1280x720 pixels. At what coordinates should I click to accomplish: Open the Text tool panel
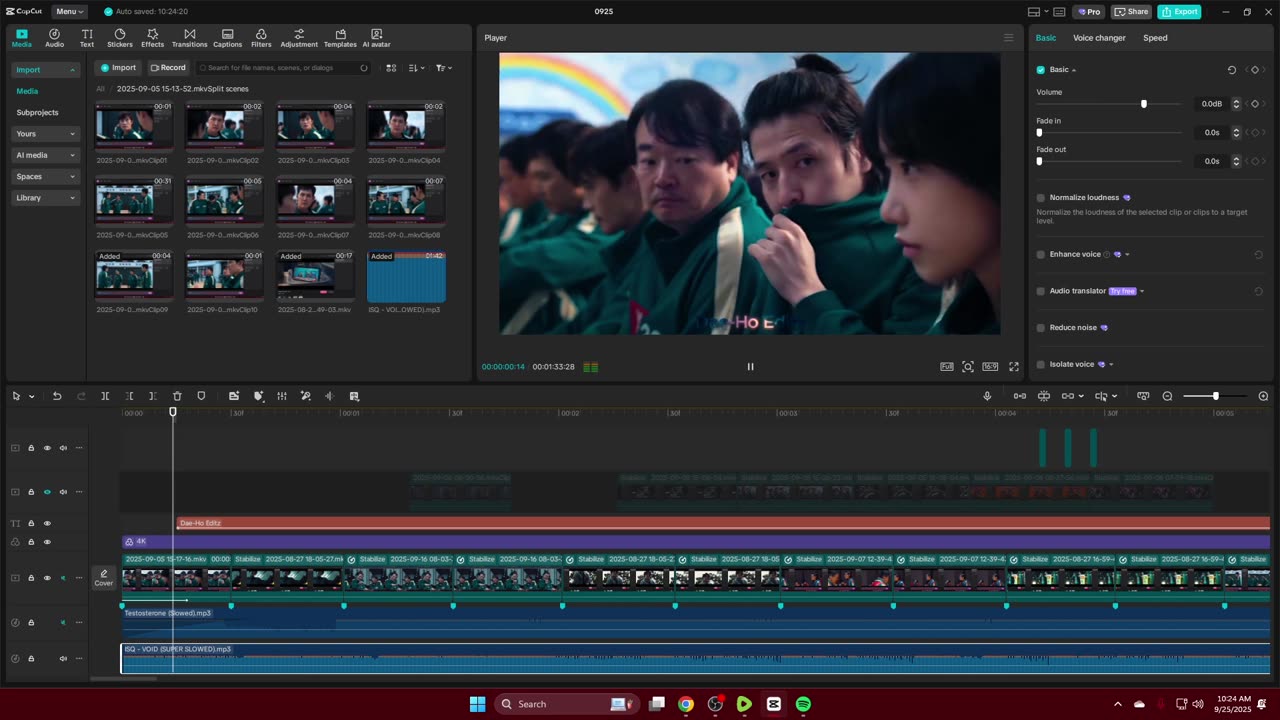point(87,38)
